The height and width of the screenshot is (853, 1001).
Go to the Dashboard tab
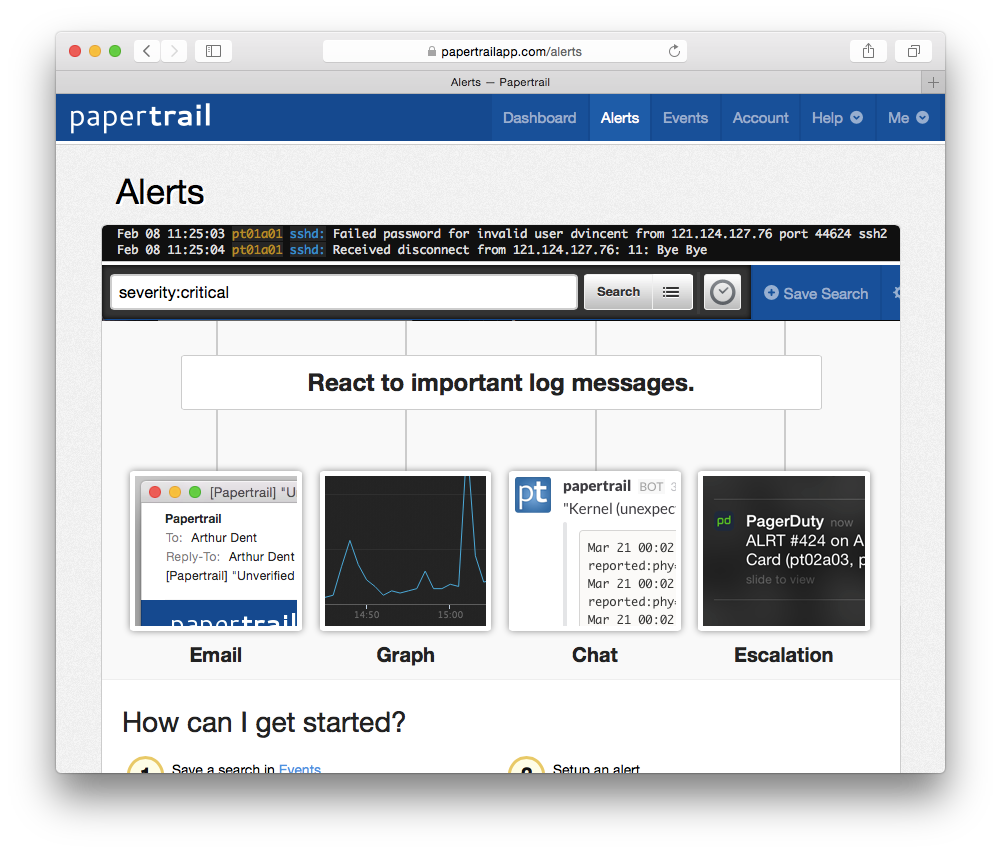coord(539,118)
